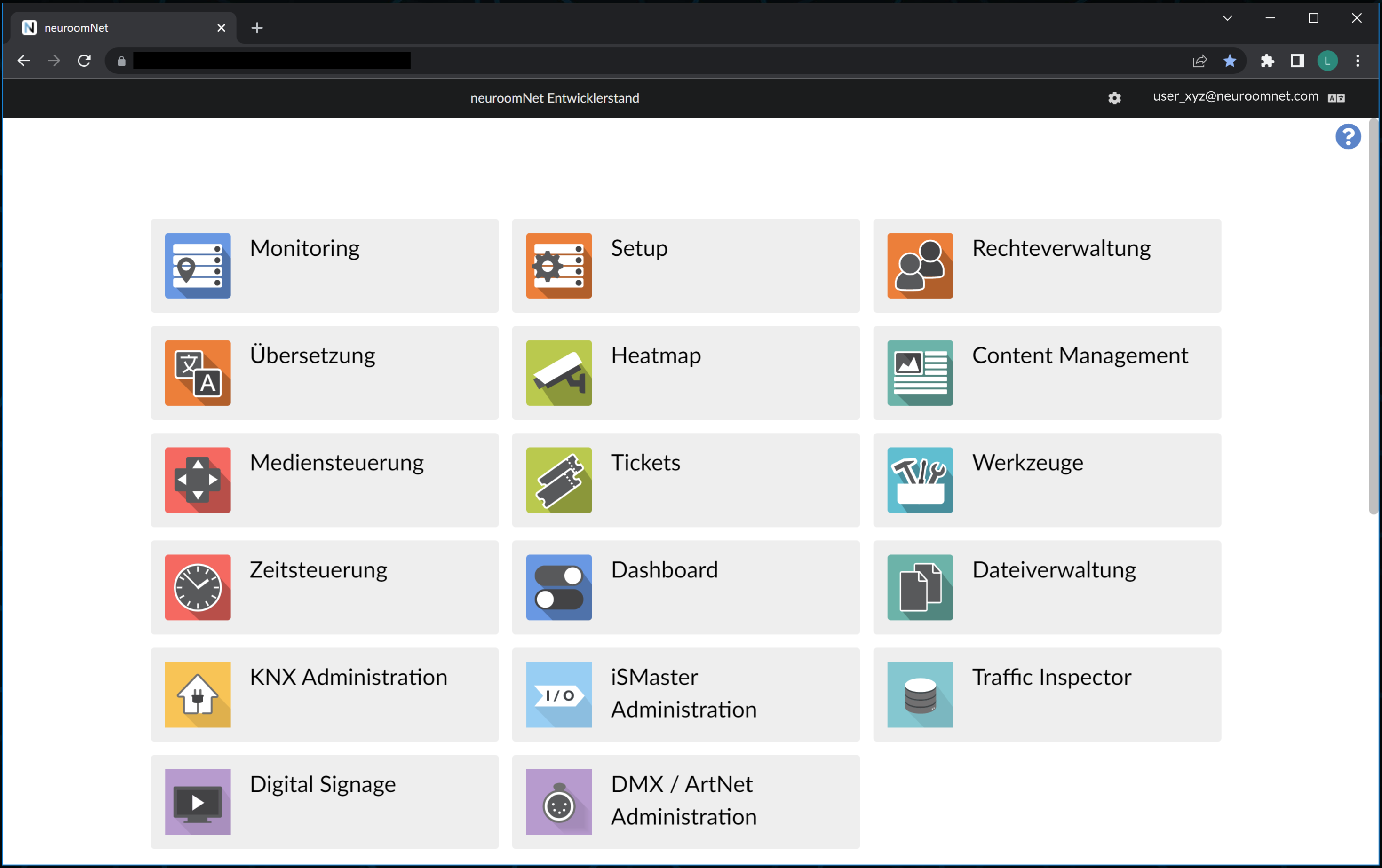Open the Content Management icon

click(x=920, y=373)
